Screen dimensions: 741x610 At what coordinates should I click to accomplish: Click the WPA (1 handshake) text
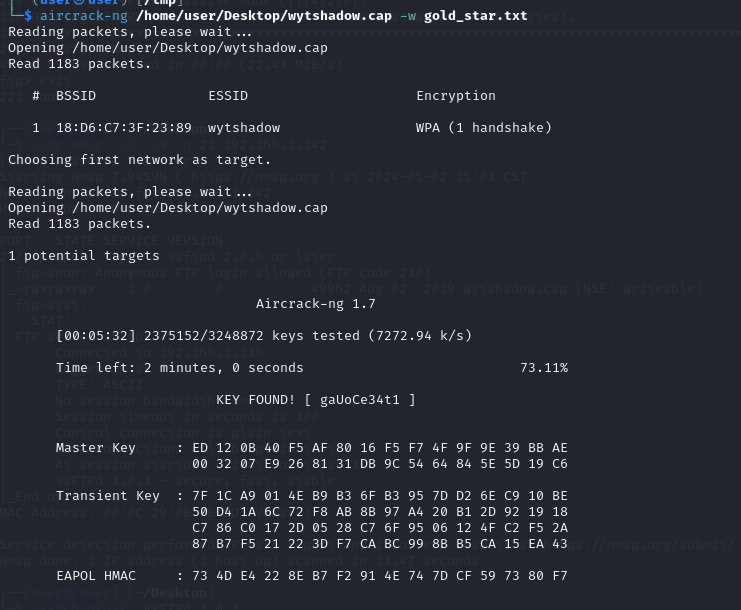pyautogui.click(x=483, y=128)
